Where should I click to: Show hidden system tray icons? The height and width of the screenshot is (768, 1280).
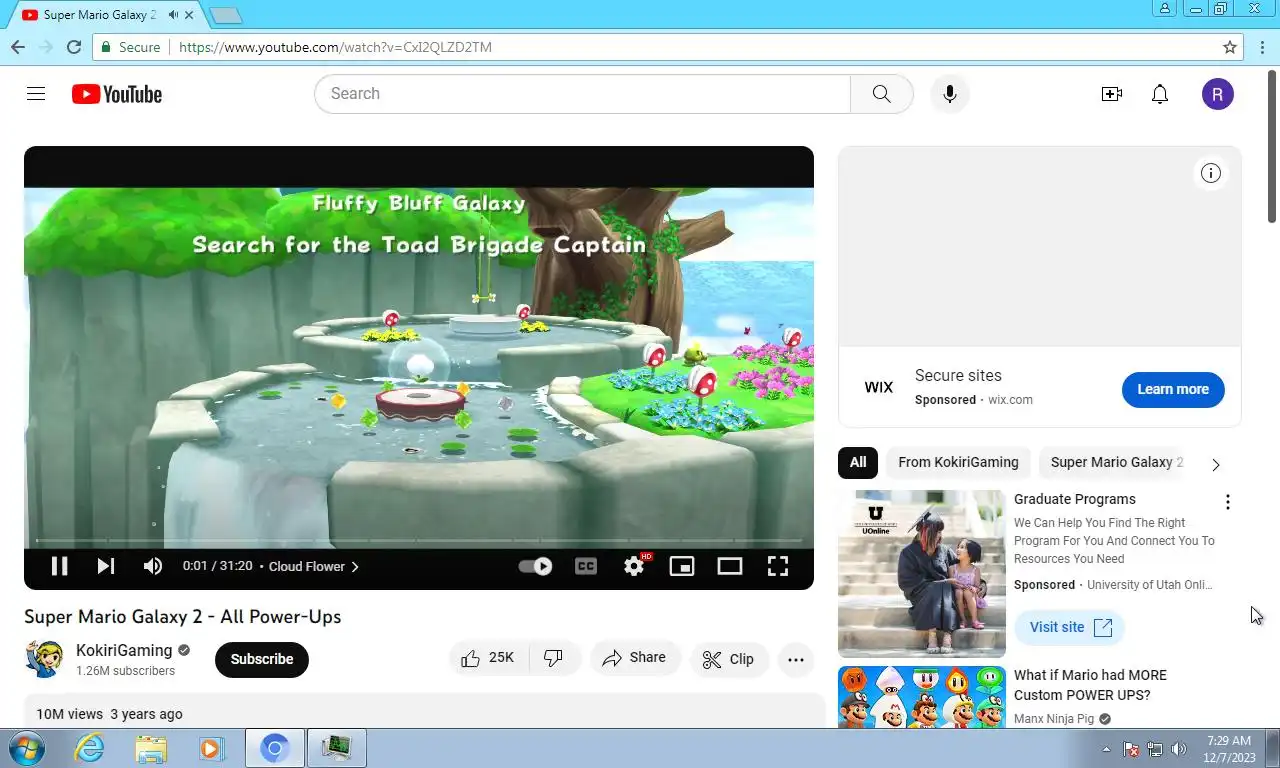(1106, 749)
